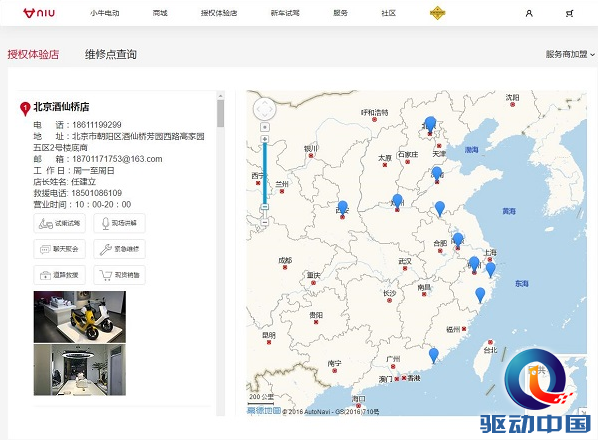This screenshot has width=598, height=440.
Task: Click the email 18701171753@163.com
Action: click(117, 159)
